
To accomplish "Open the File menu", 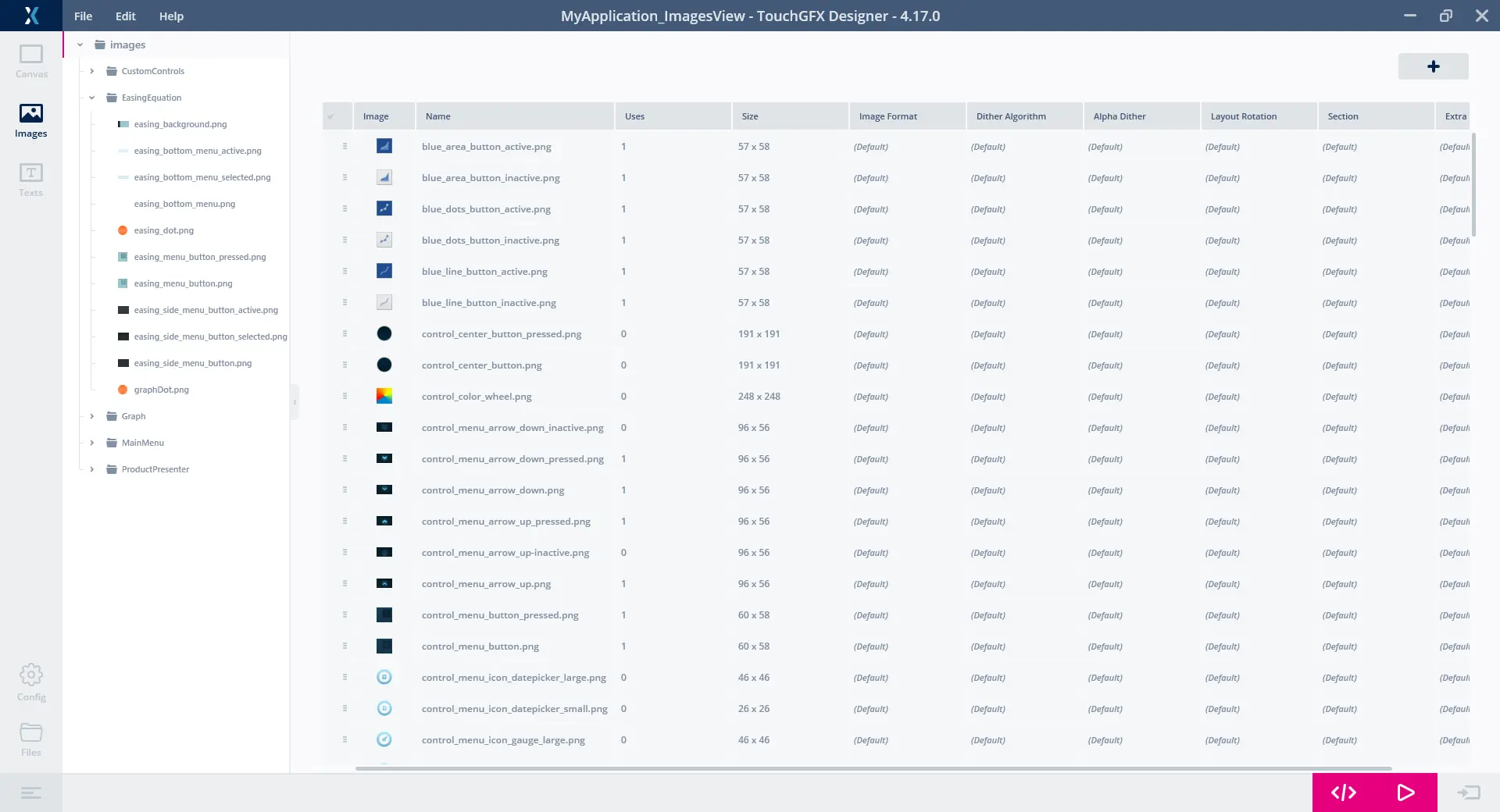I will (83, 16).
